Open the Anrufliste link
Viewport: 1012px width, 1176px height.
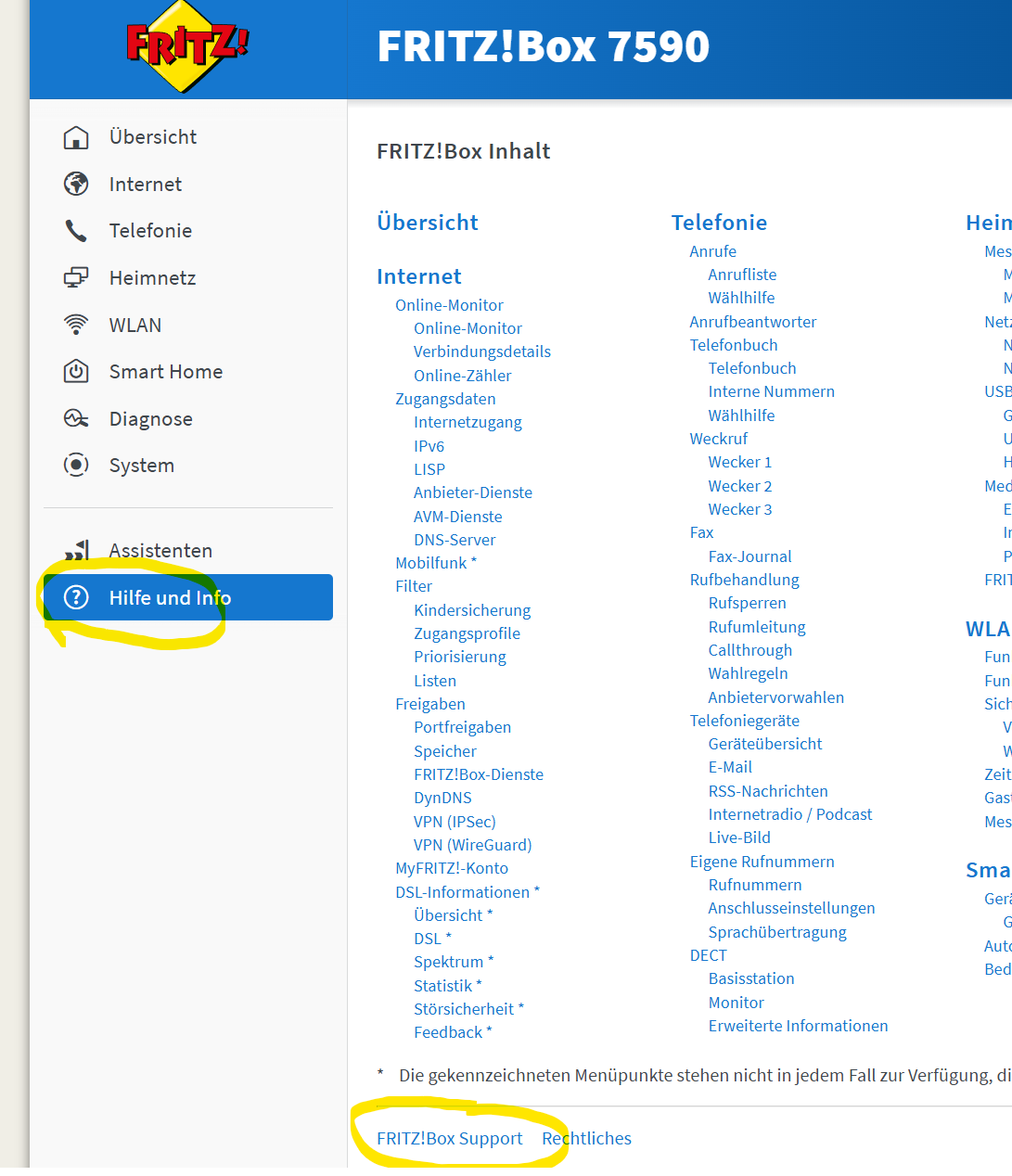[742, 275]
